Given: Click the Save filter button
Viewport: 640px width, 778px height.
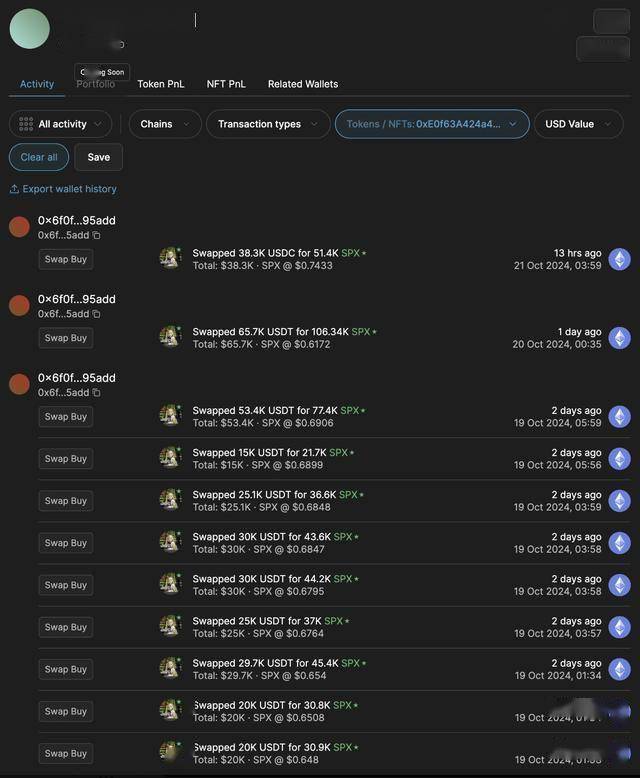Looking at the screenshot, I should pyautogui.click(x=99, y=157).
